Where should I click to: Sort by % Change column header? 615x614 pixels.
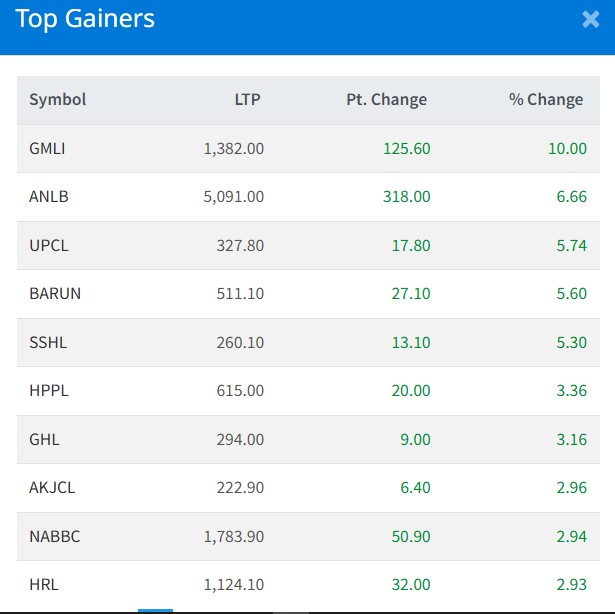(545, 99)
